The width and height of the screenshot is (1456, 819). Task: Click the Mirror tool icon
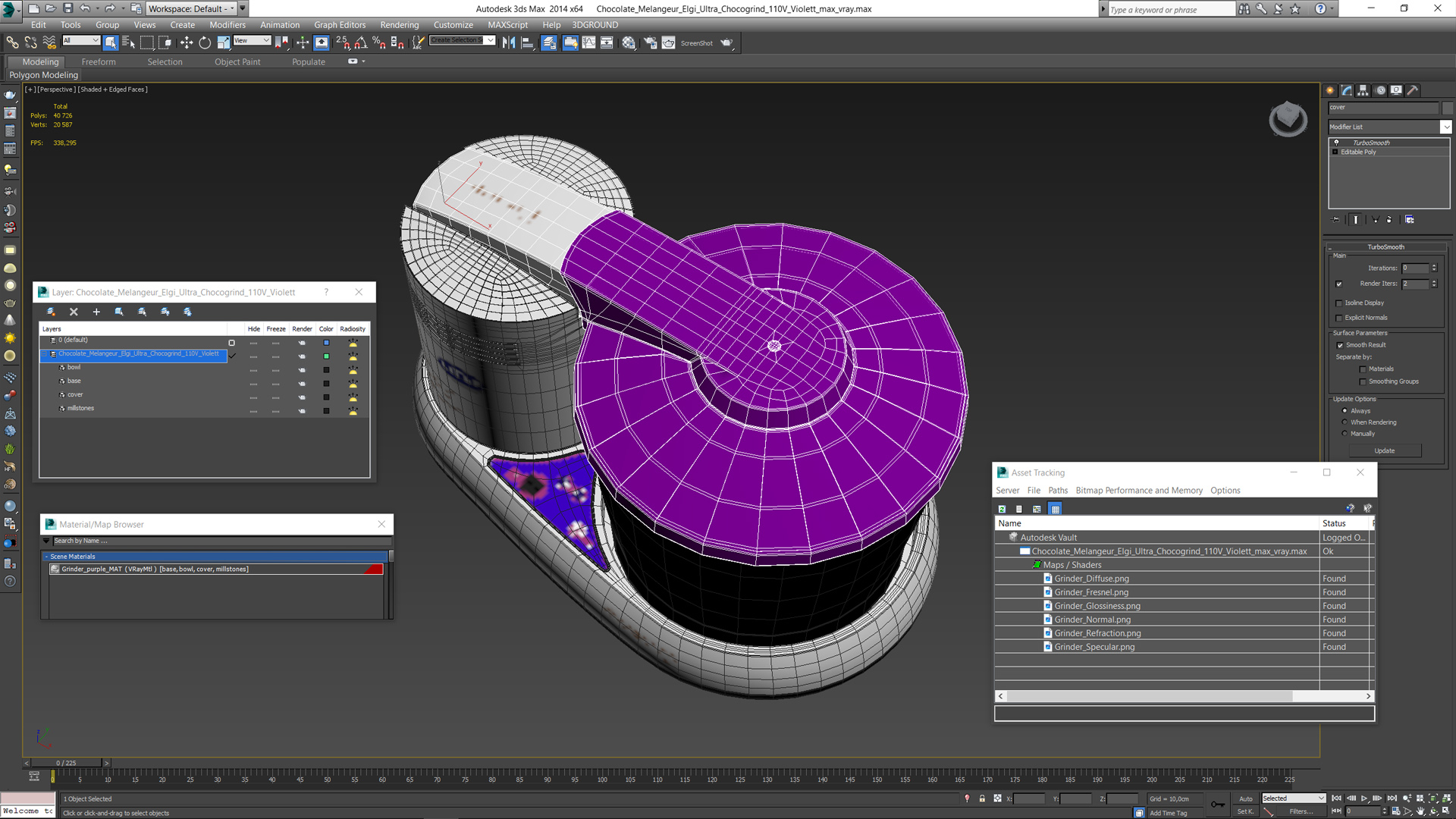coord(509,42)
